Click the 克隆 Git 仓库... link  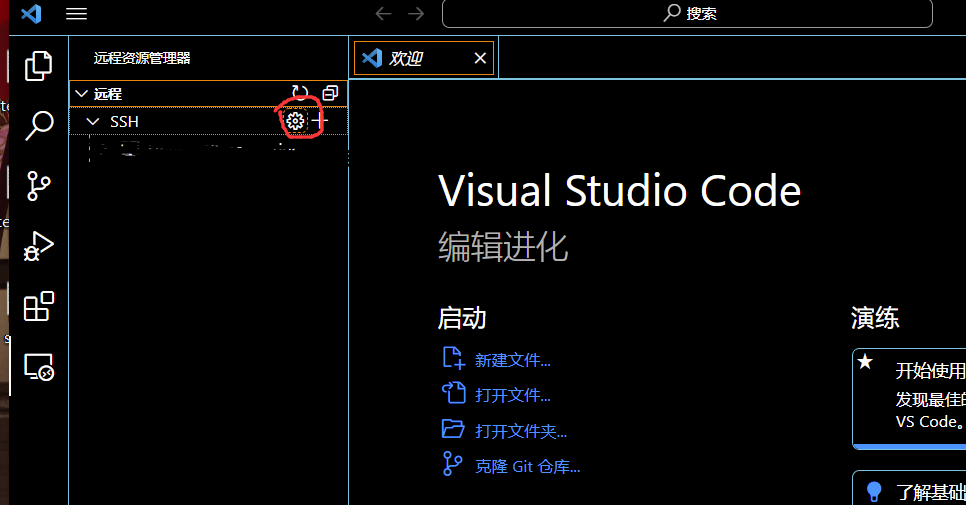[527, 466]
